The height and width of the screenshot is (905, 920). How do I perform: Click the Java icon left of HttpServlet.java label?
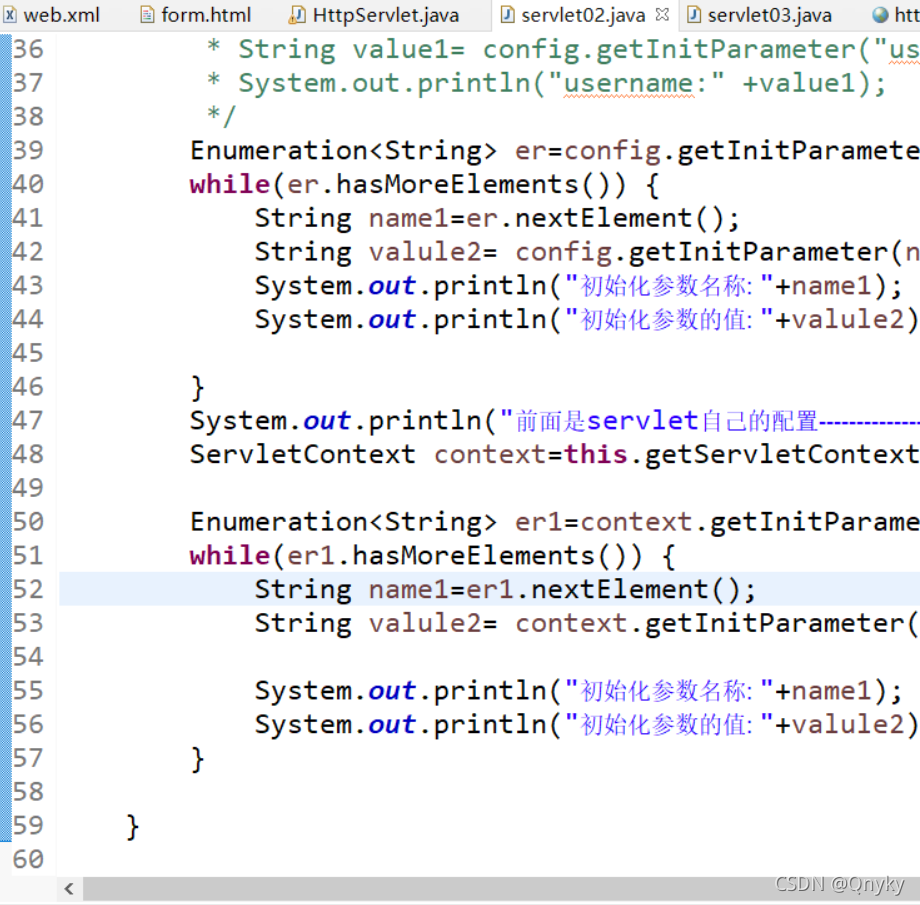(x=296, y=14)
